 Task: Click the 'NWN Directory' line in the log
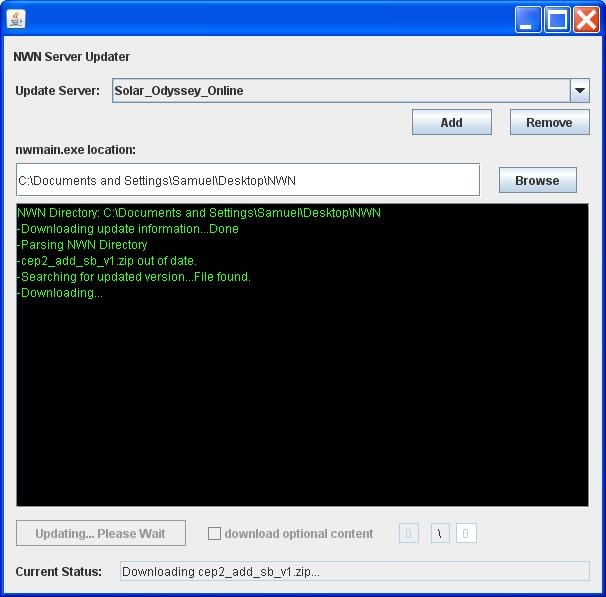point(199,213)
